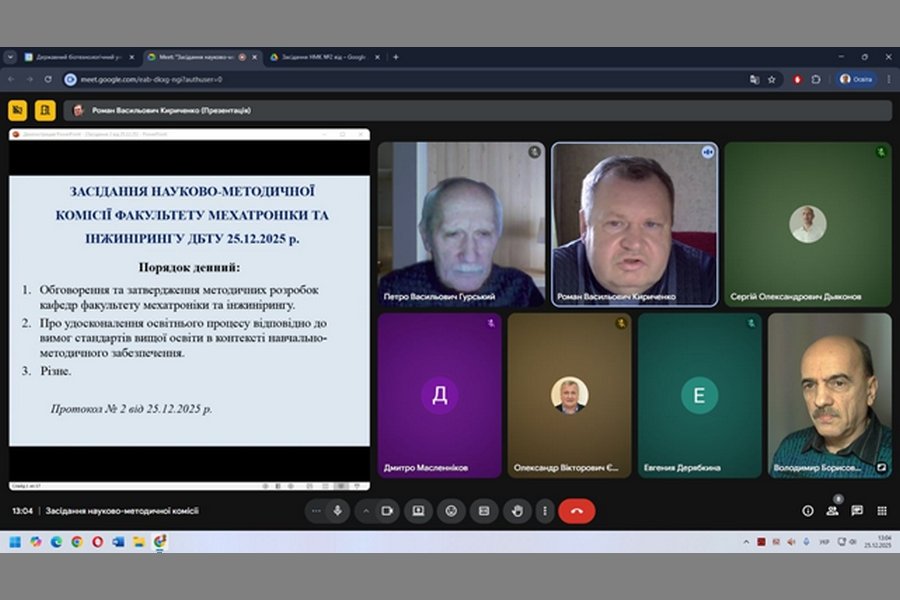Click the Освіта profile button
This screenshot has width=900, height=600.
[856, 79]
